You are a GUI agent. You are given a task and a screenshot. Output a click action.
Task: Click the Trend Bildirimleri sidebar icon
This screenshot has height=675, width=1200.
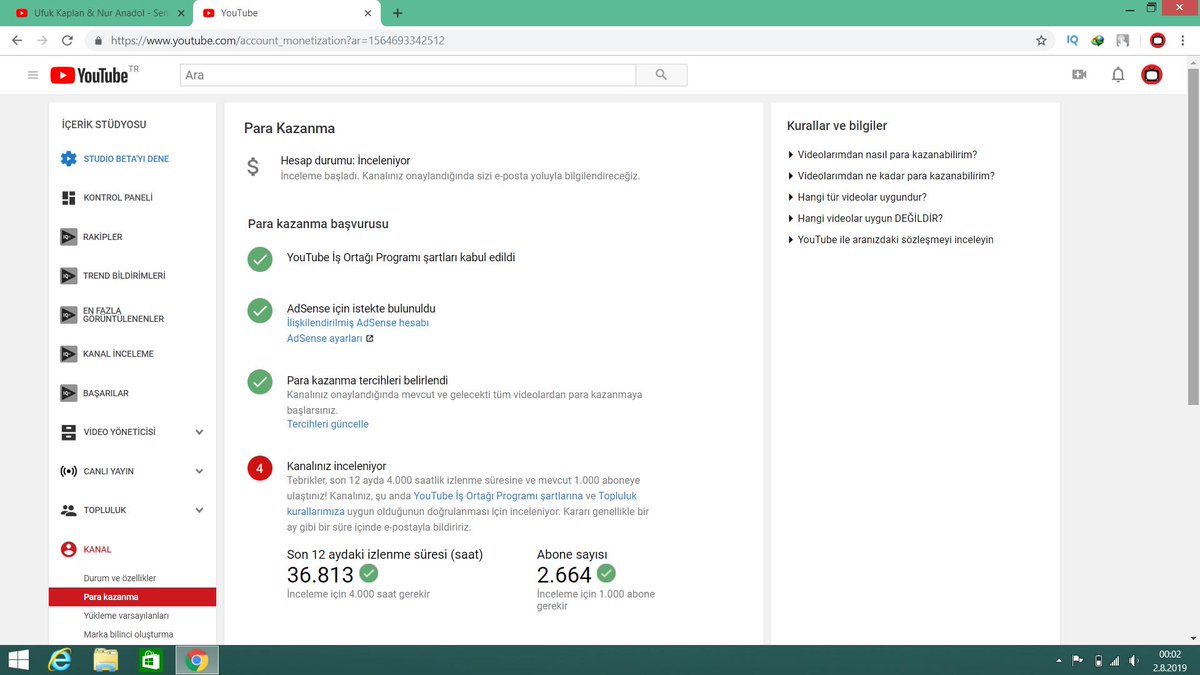(68, 275)
